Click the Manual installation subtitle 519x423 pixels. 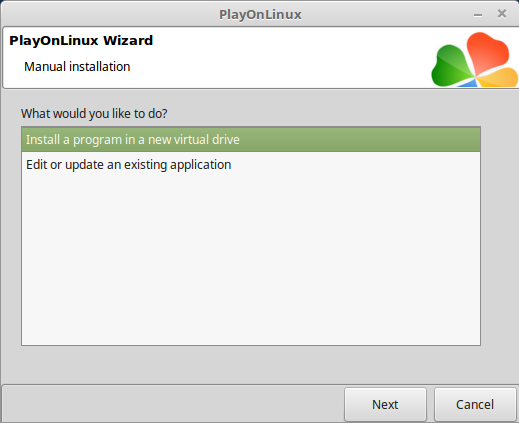pyautogui.click(x=77, y=67)
